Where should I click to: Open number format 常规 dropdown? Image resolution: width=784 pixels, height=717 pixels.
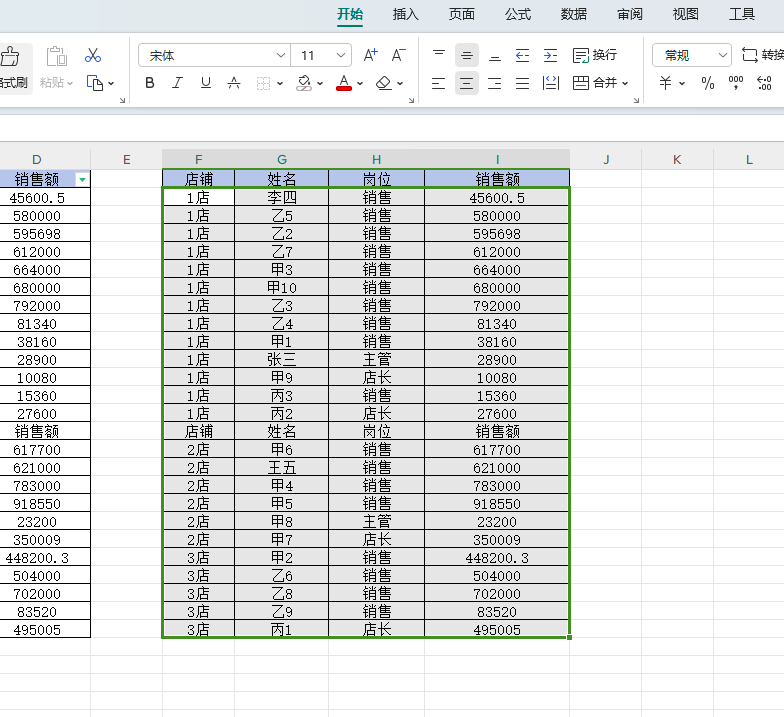722,55
